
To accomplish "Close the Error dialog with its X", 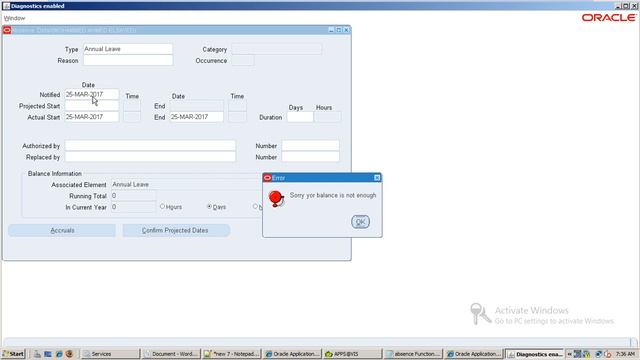I will click(x=377, y=178).
